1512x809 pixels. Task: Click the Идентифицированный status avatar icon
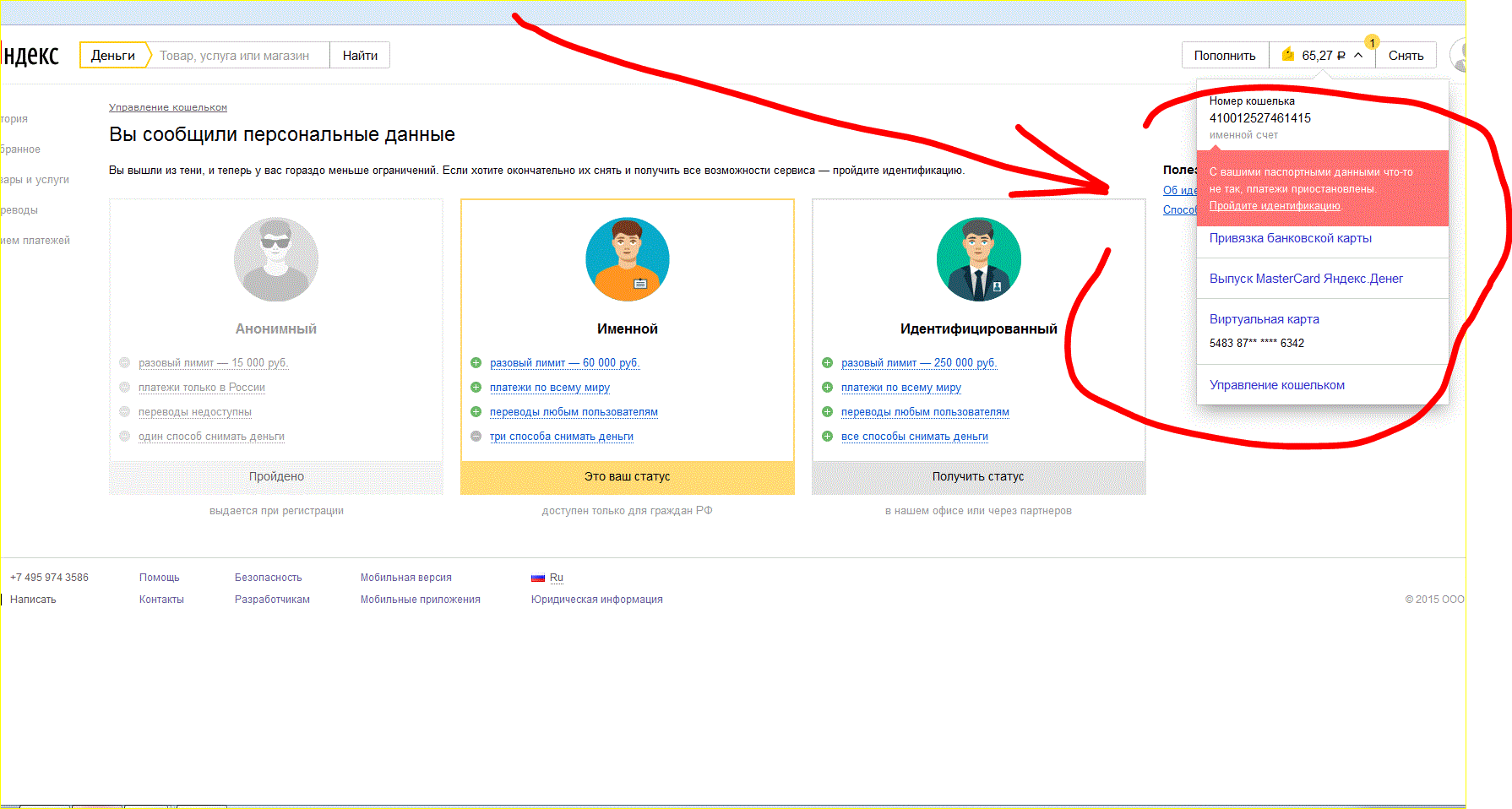click(x=979, y=259)
